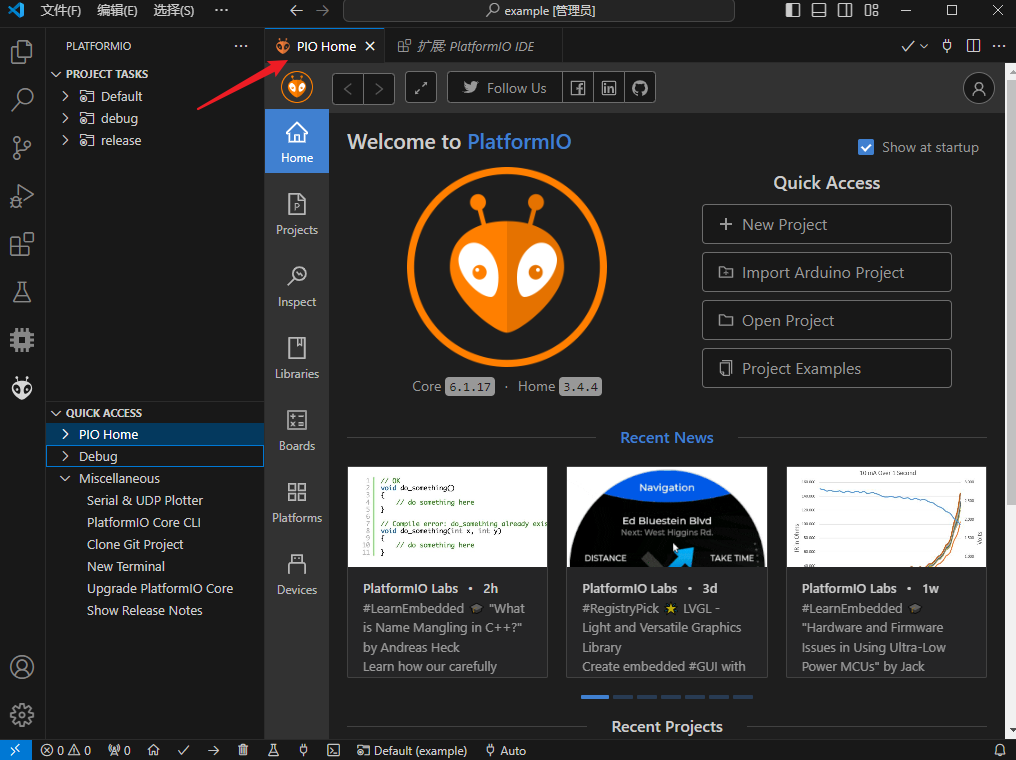Select PlatformIO alien icon in activity bar

click(22, 388)
